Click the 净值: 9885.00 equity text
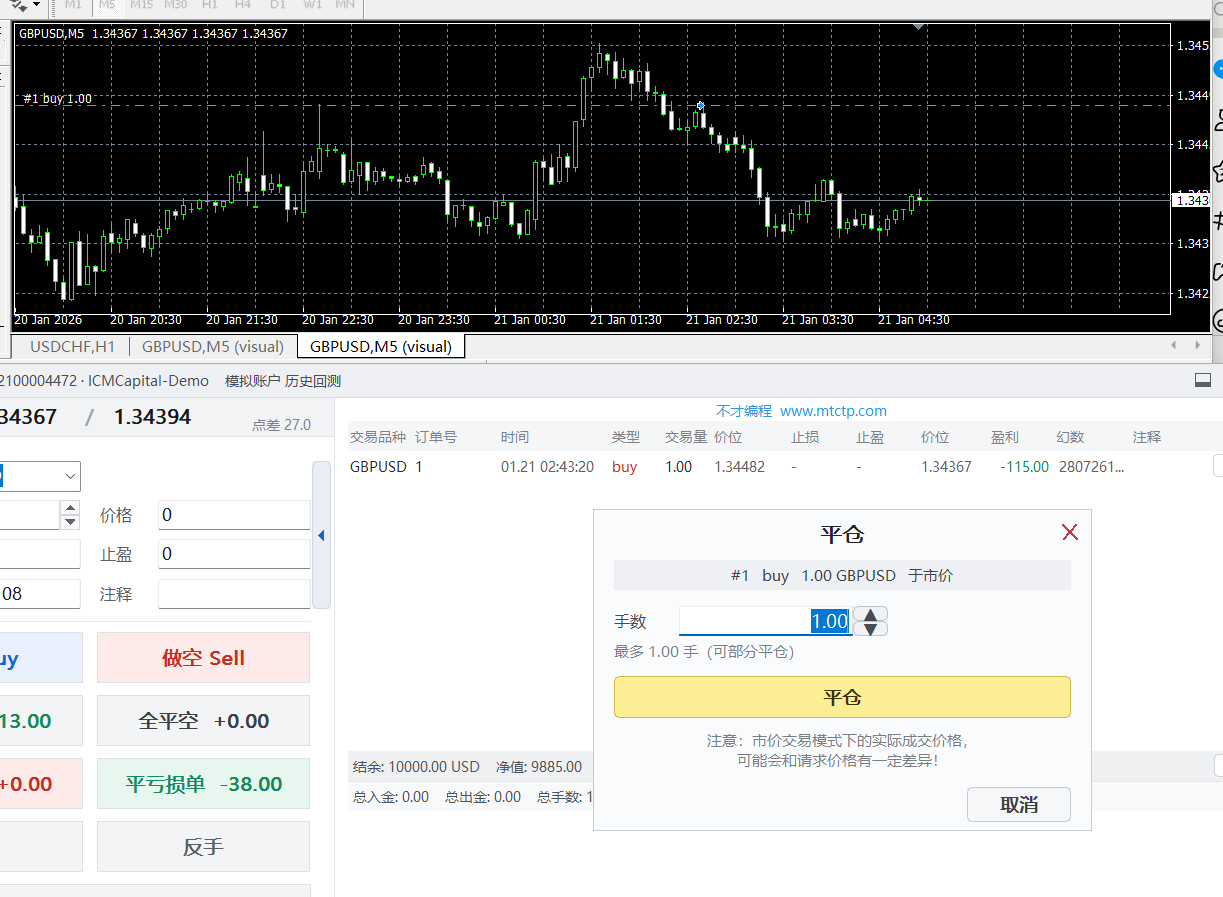 pos(538,767)
